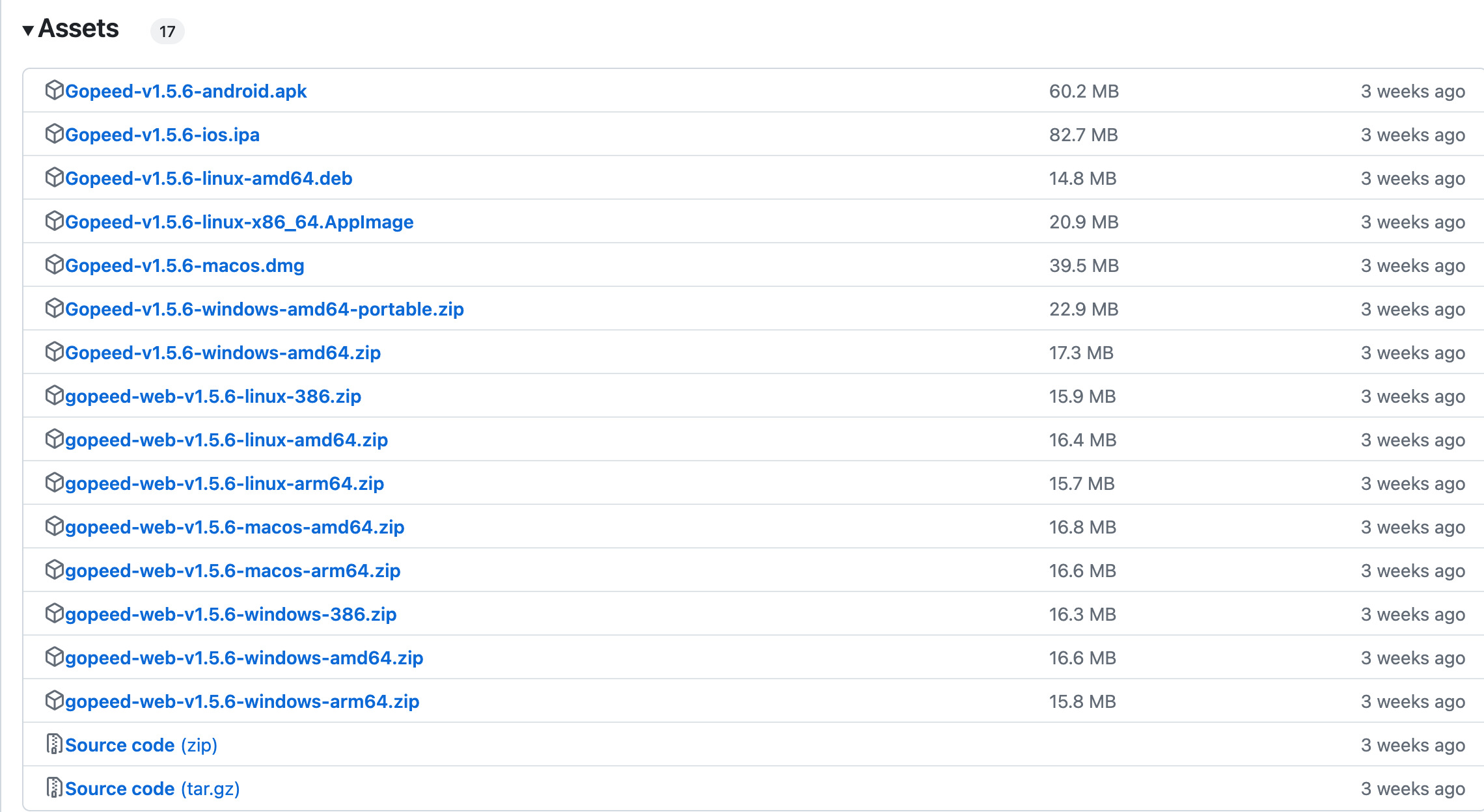Click '3 weeks ago' in android.apk row
Viewport: 1484px width, 812px height.
click(1413, 91)
